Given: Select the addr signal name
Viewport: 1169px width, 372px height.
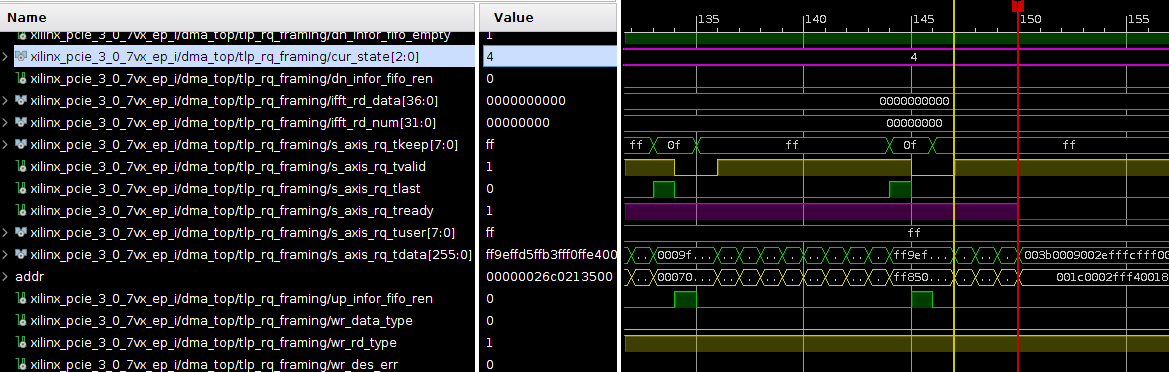Looking at the screenshot, I should point(29,276).
